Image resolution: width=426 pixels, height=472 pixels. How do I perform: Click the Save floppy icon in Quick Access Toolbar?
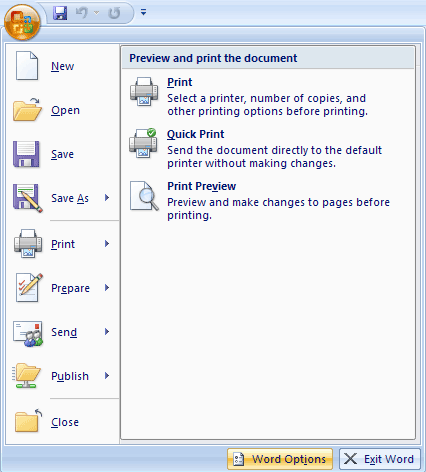[60, 13]
